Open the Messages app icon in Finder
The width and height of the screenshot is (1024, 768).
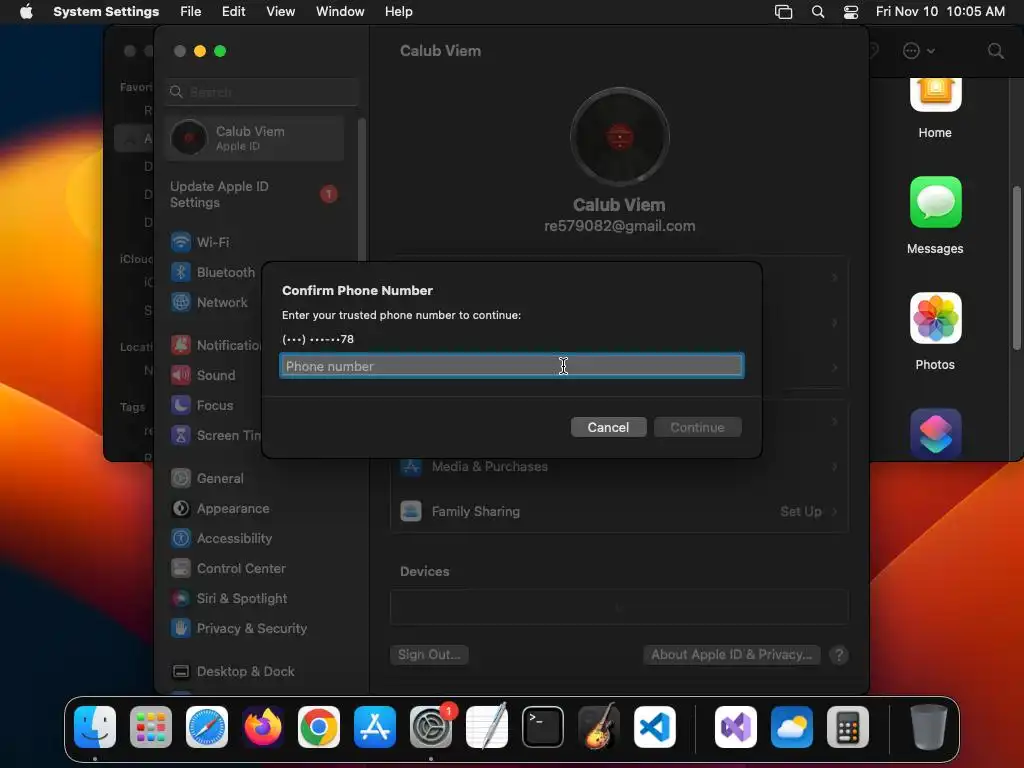[935, 202]
